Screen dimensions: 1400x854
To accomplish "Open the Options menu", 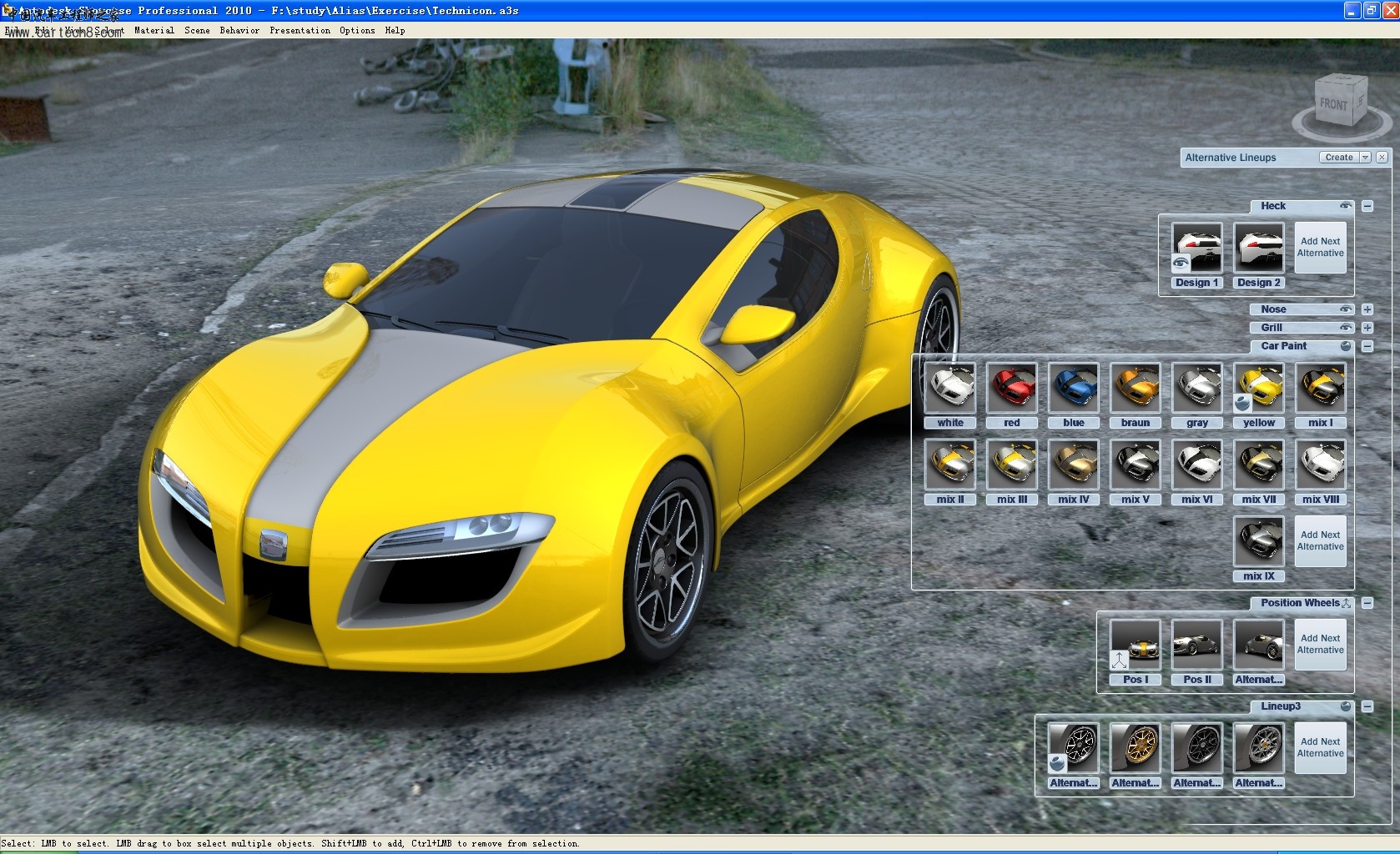I will (357, 30).
